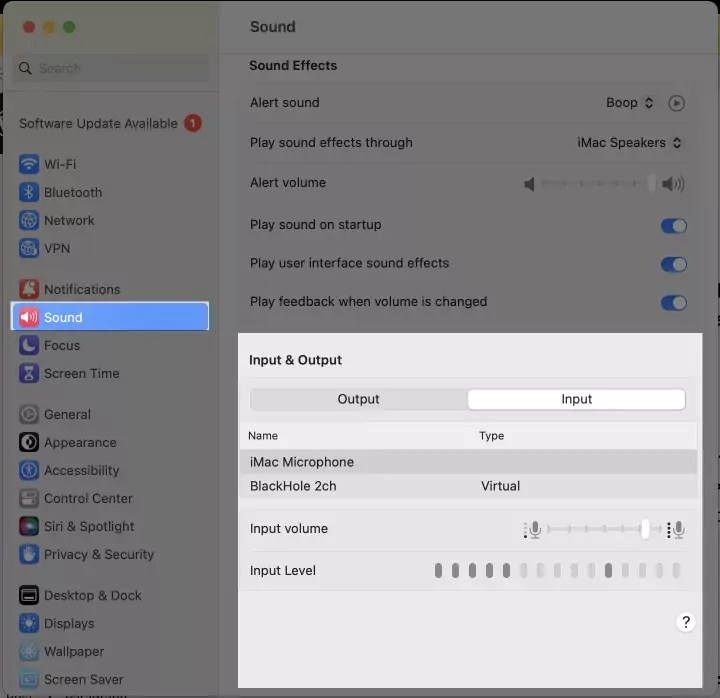Click the Wi-Fi icon in sidebar
The height and width of the screenshot is (698, 720).
coord(28,164)
